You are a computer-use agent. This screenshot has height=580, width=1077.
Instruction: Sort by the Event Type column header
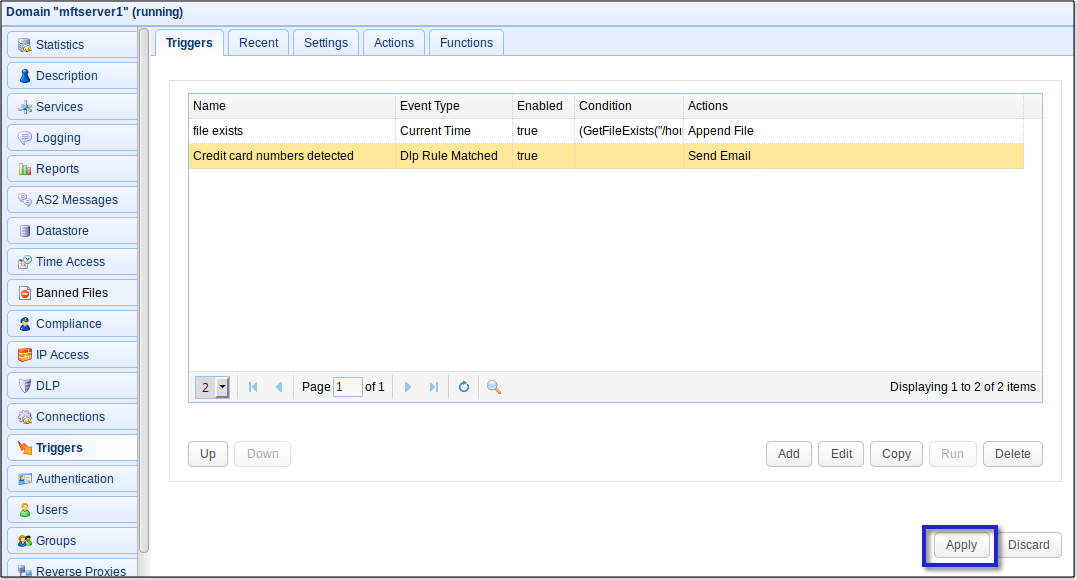click(453, 106)
